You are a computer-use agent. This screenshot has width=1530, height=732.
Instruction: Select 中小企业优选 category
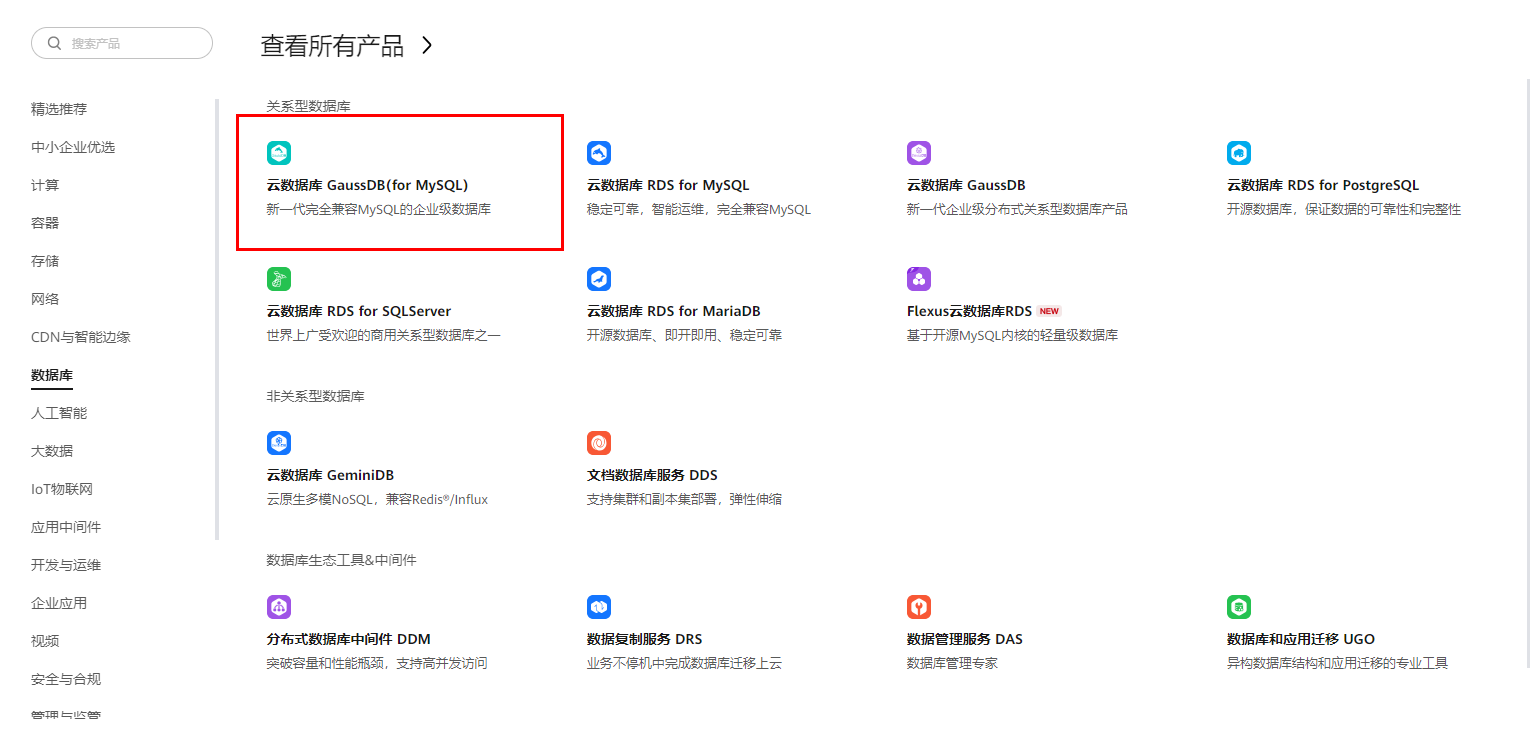(73, 147)
